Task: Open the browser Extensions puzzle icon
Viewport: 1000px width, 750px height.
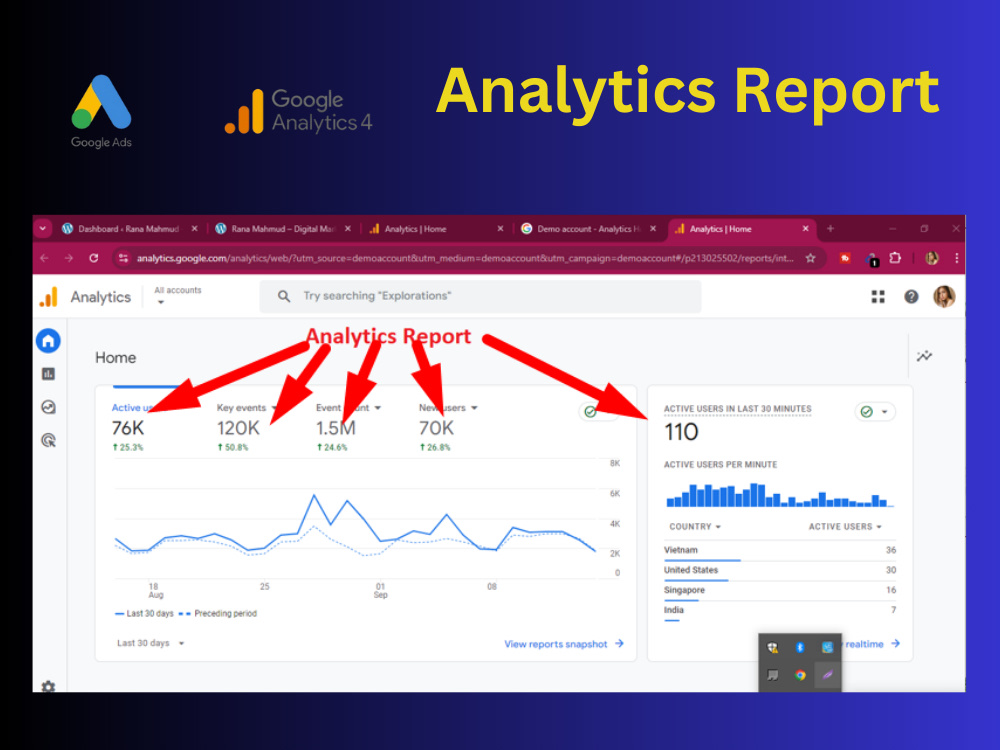Action: tap(895, 258)
